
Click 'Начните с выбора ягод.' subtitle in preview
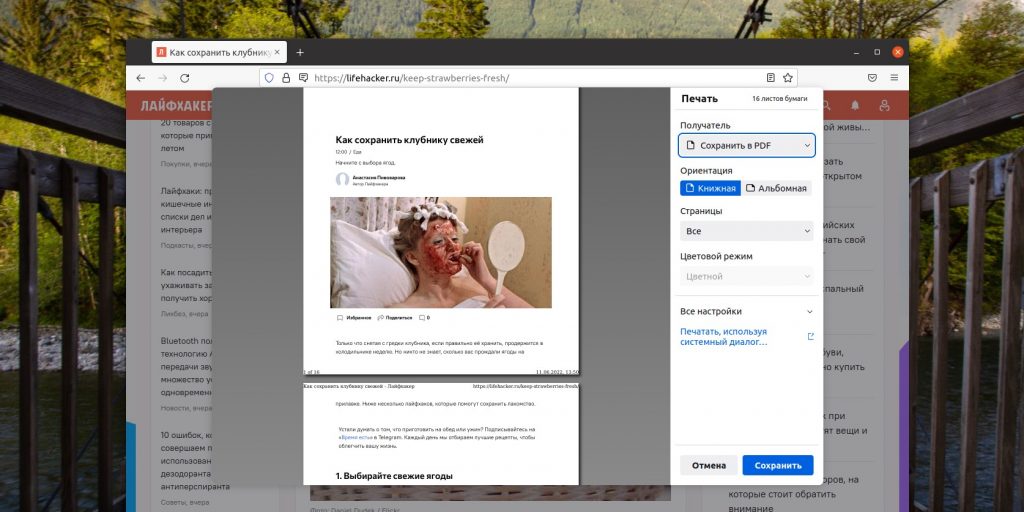[x=366, y=162]
